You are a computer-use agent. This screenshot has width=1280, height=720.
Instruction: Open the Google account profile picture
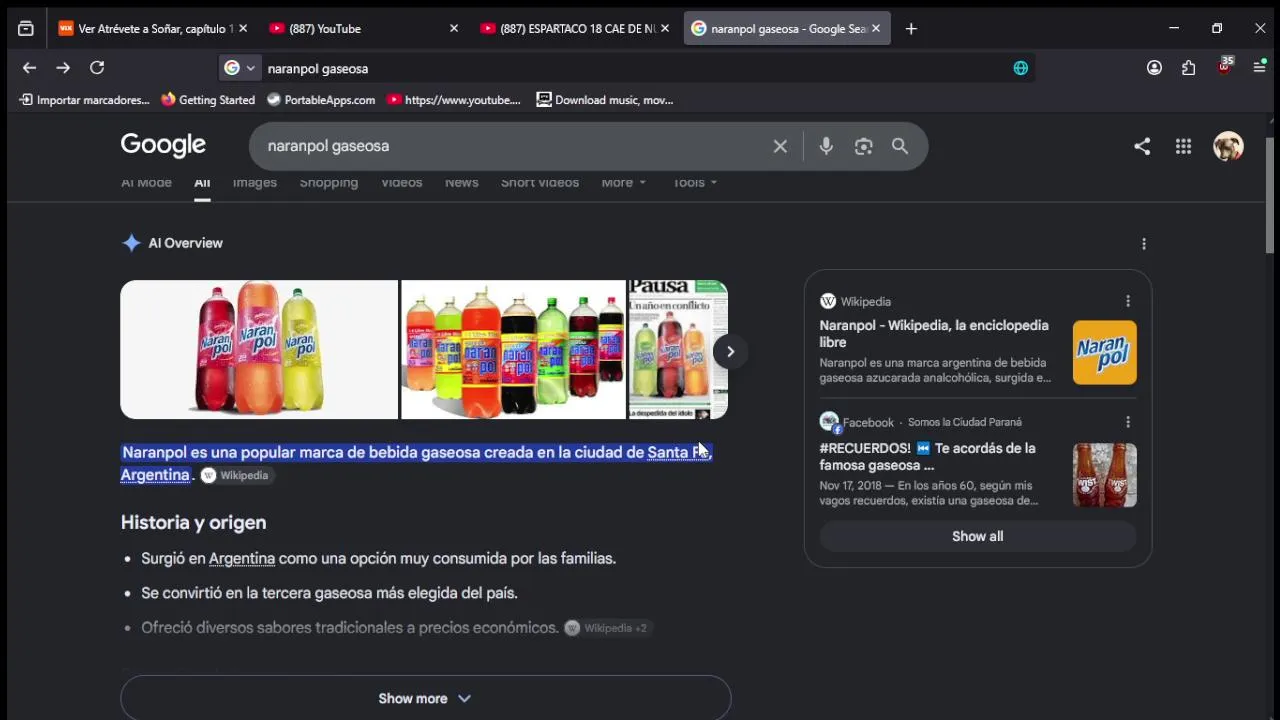(1228, 146)
